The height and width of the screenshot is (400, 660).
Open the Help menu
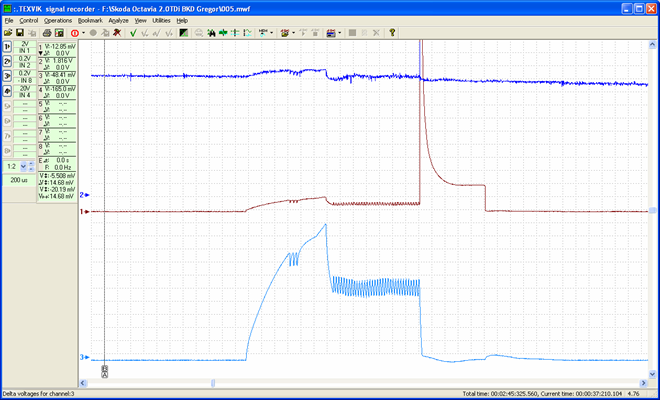182,21
